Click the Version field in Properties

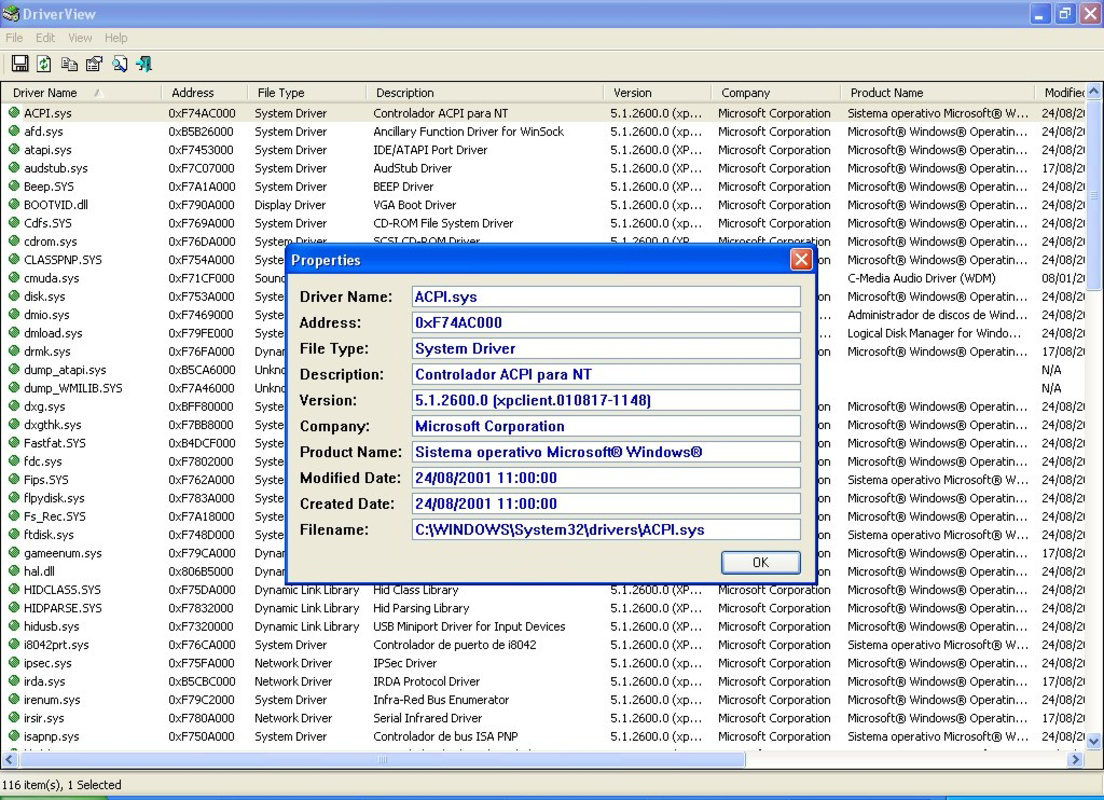tap(606, 400)
